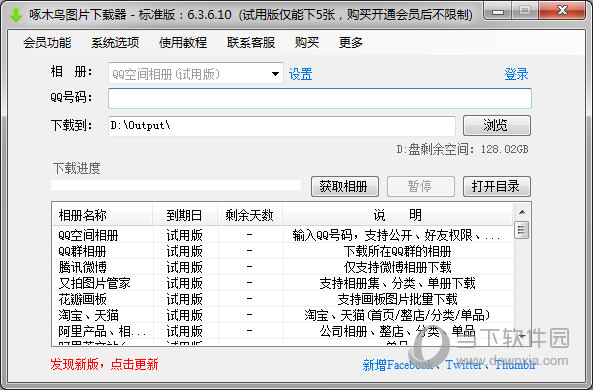Minimize the window
Screen dimensions: 593x390
pyautogui.click(x=498, y=11)
